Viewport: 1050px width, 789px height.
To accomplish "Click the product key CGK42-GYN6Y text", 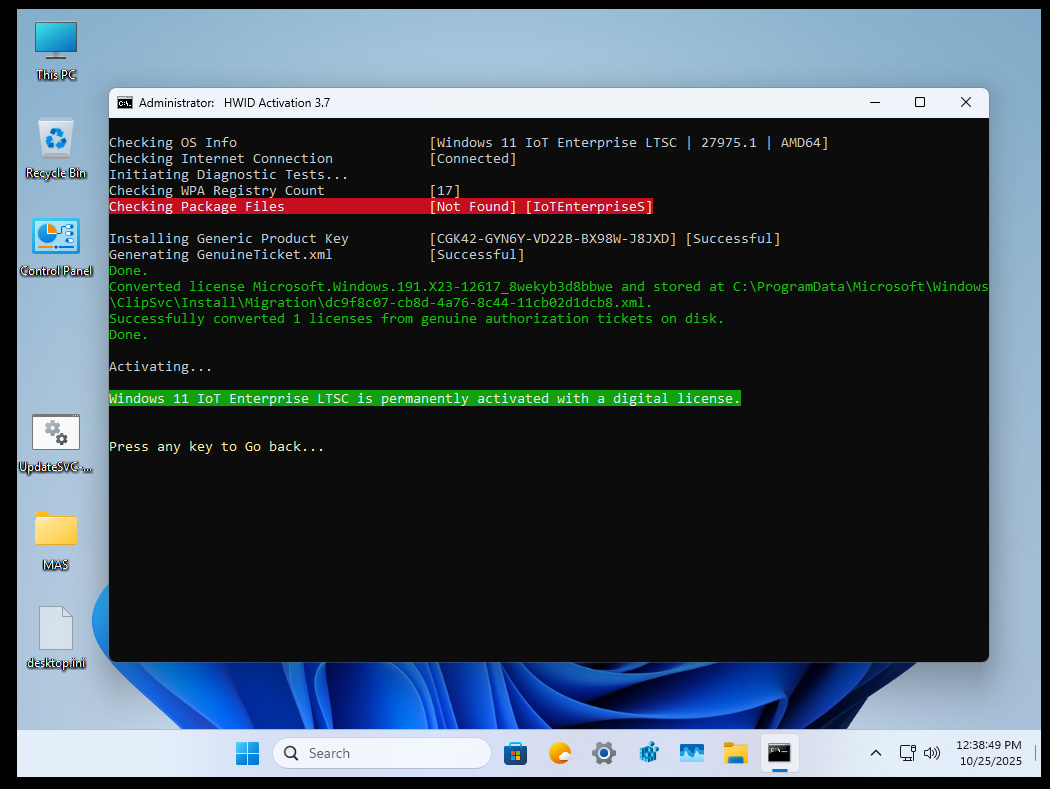I will 553,238.
